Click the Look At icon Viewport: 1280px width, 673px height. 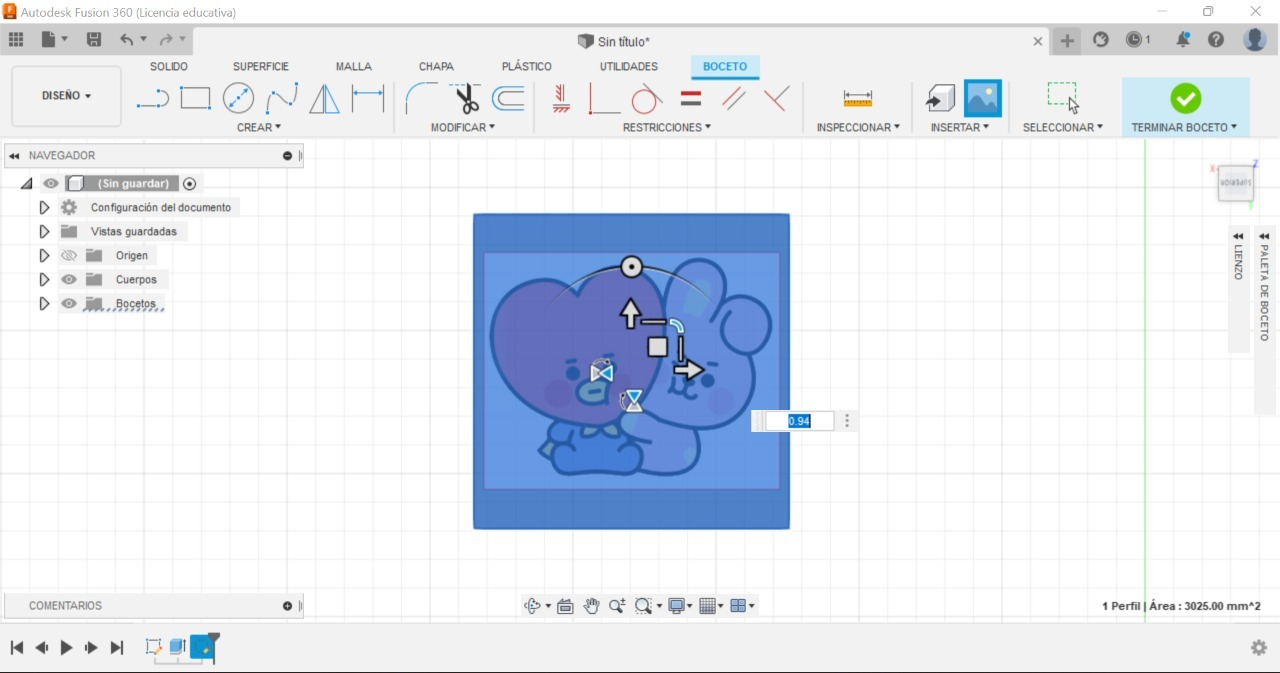565,606
